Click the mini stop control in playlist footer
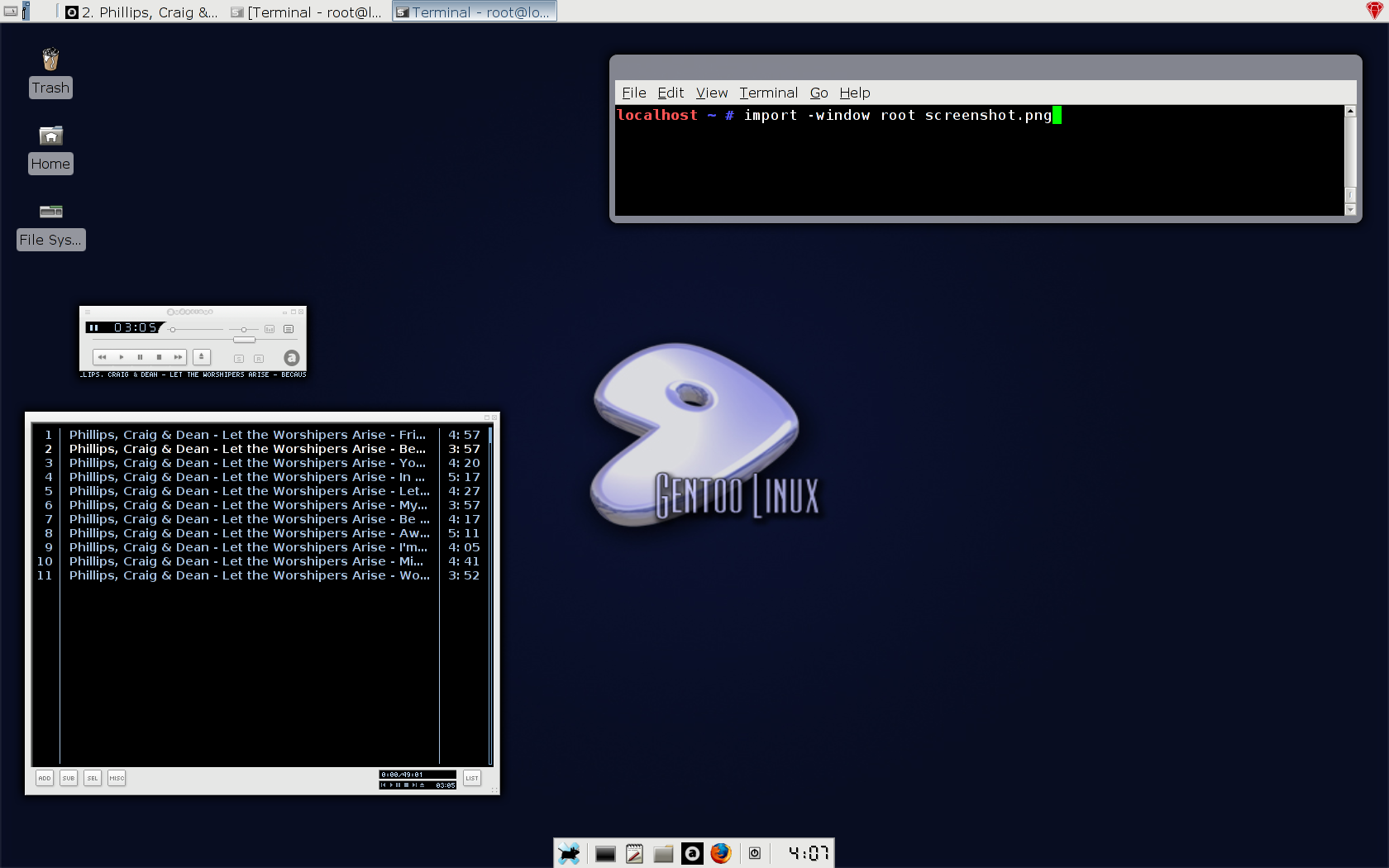Viewport: 1389px width, 868px height. (x=406, y=785)
